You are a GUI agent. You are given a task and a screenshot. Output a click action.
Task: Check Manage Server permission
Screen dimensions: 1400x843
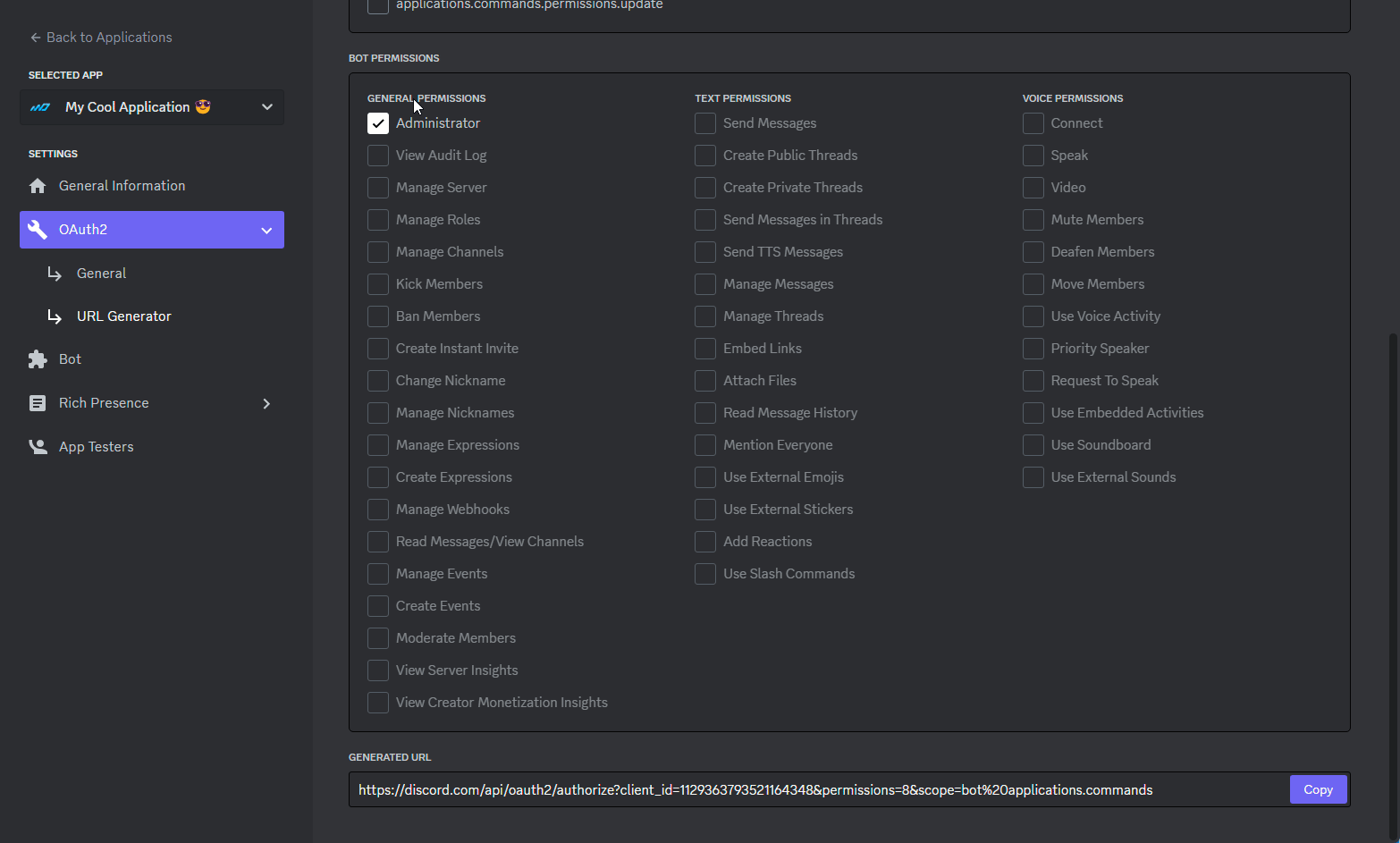point(378,188)
